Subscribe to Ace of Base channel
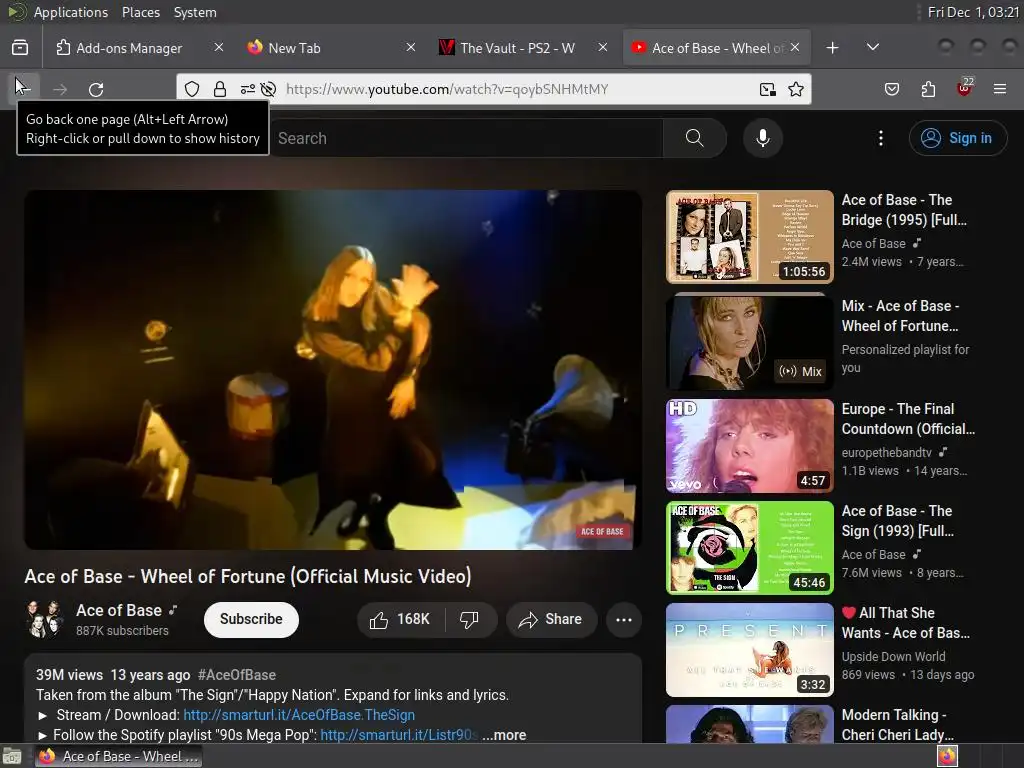 pos(251,619)
